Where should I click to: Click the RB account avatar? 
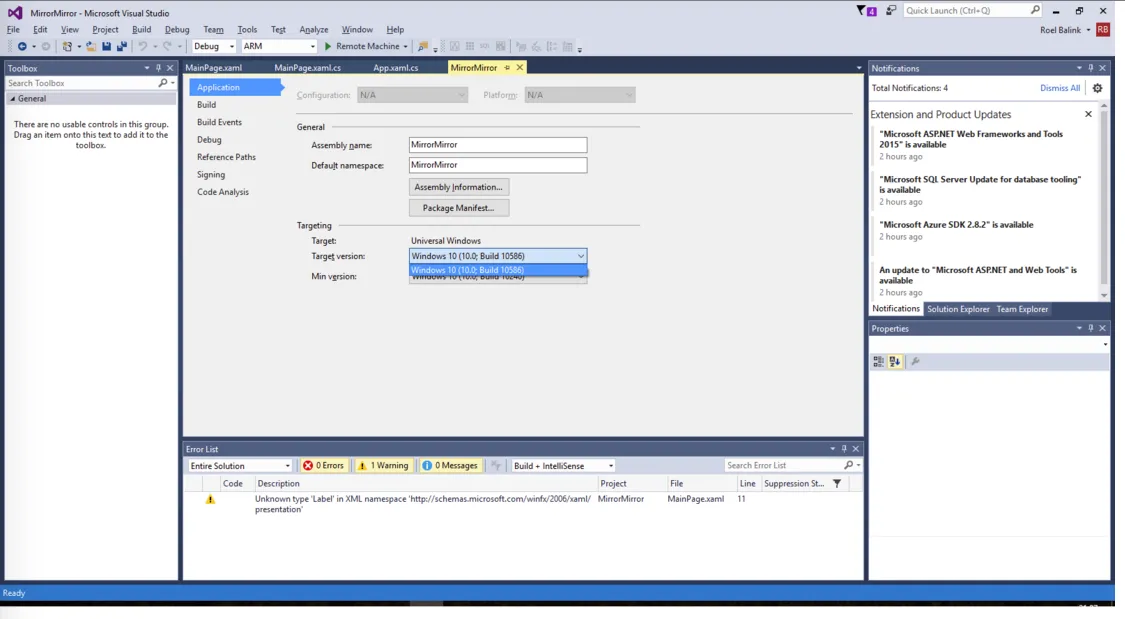click(x=1103, y=29)
